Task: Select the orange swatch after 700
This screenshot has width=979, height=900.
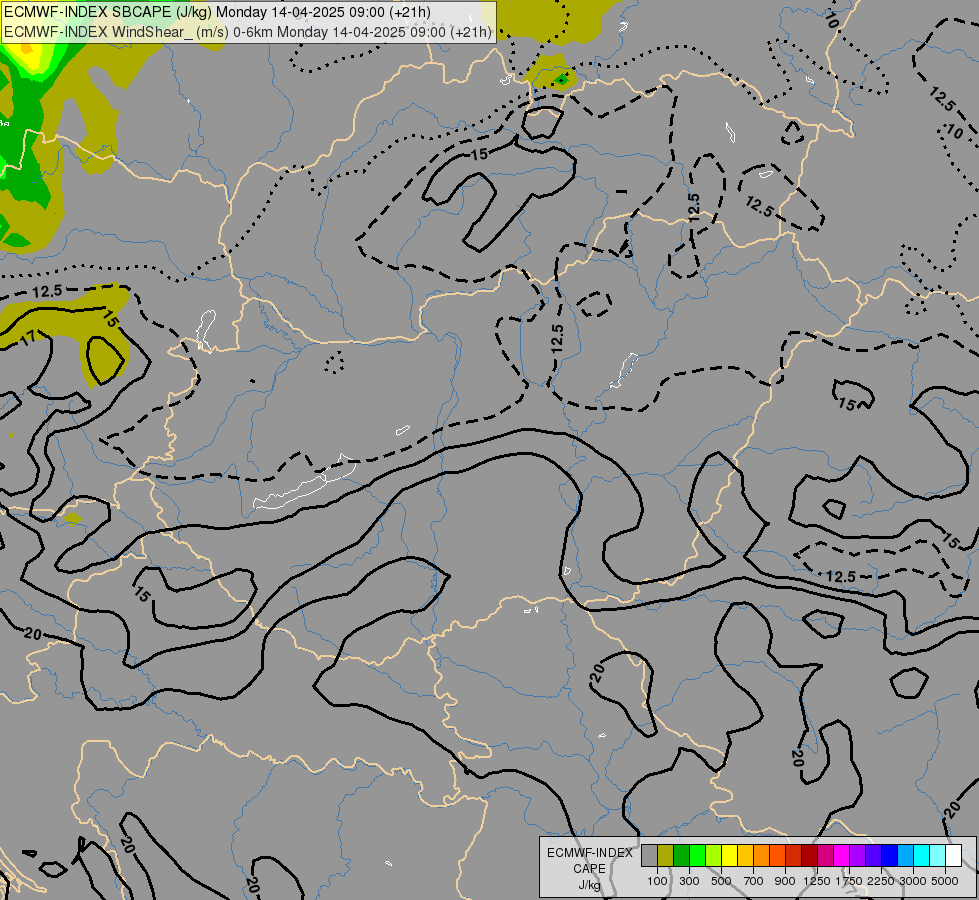Action: tap(761, 856)
